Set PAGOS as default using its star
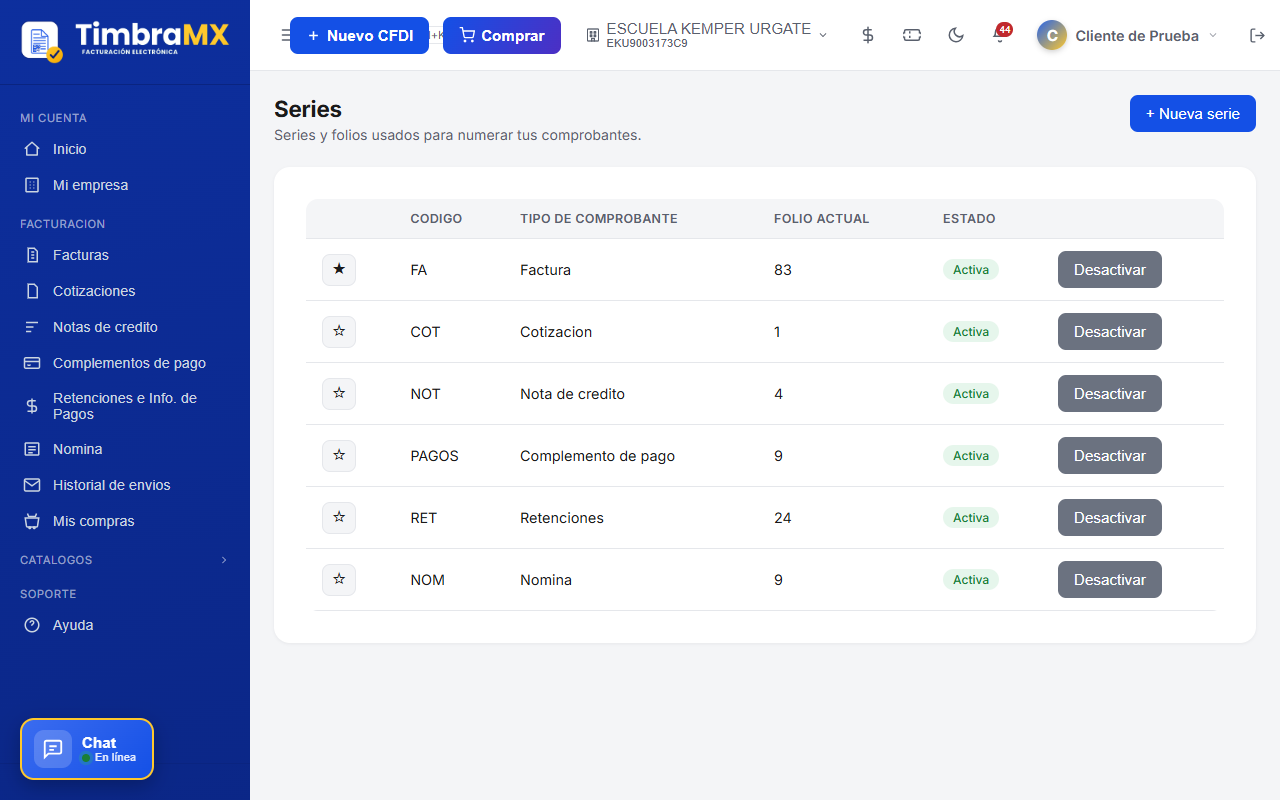Viewport: 1280px width, 800px height. pos(339,456)
